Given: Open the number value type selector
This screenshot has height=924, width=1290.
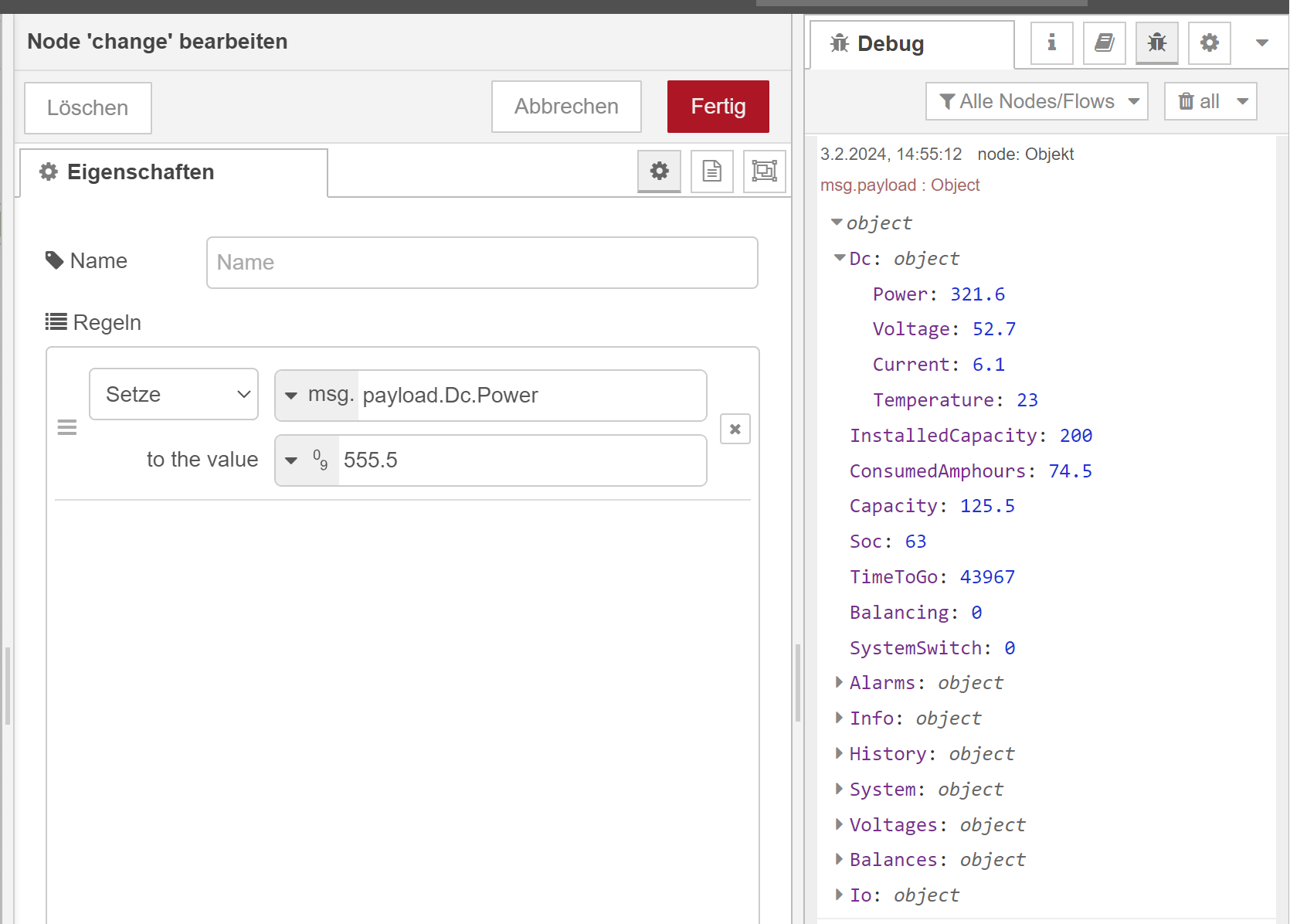Looking at the screenshot, I should [307, 460].
